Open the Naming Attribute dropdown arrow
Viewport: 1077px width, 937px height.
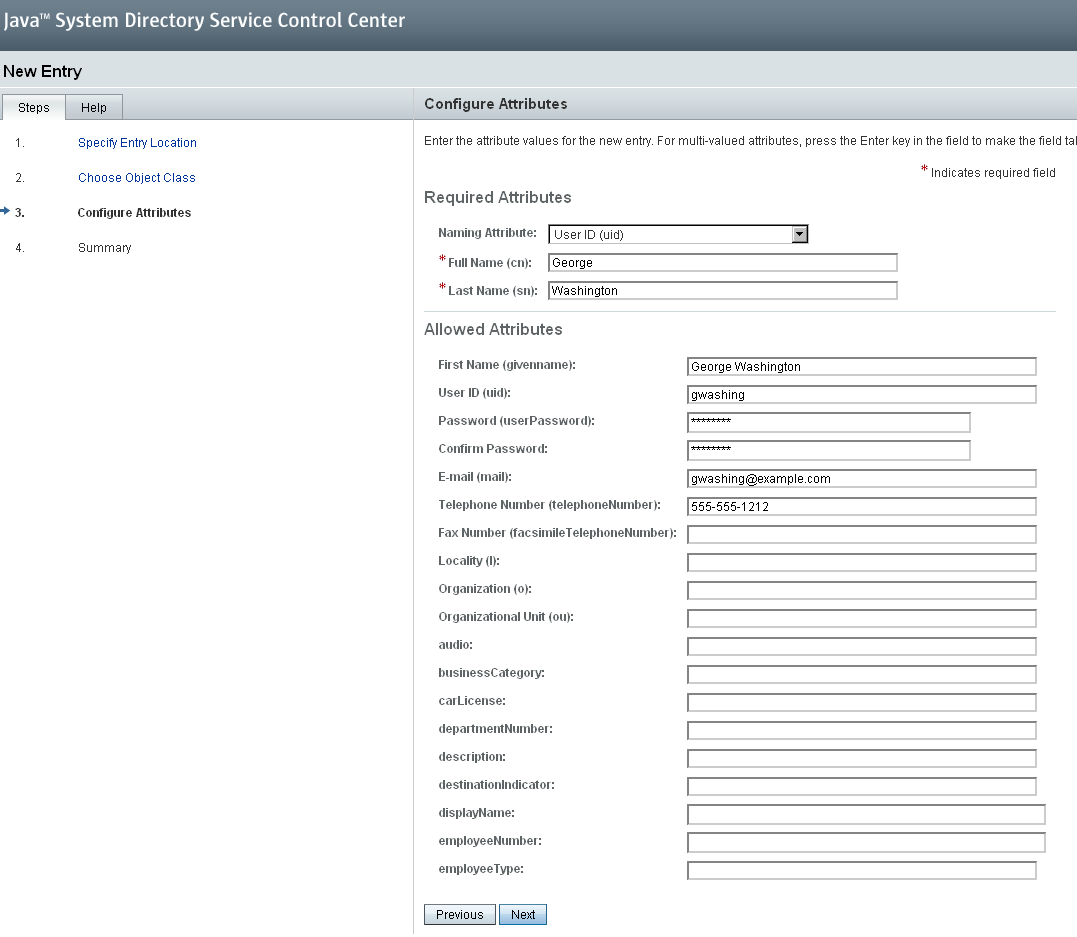point(800,234)
